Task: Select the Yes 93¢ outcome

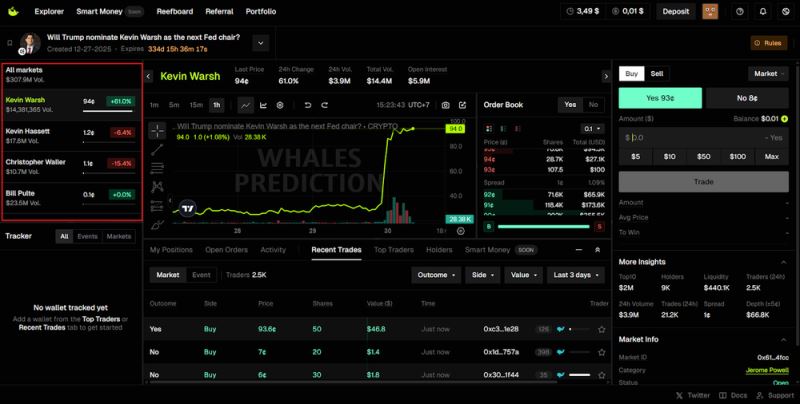Action: click(x=660, y=98)
